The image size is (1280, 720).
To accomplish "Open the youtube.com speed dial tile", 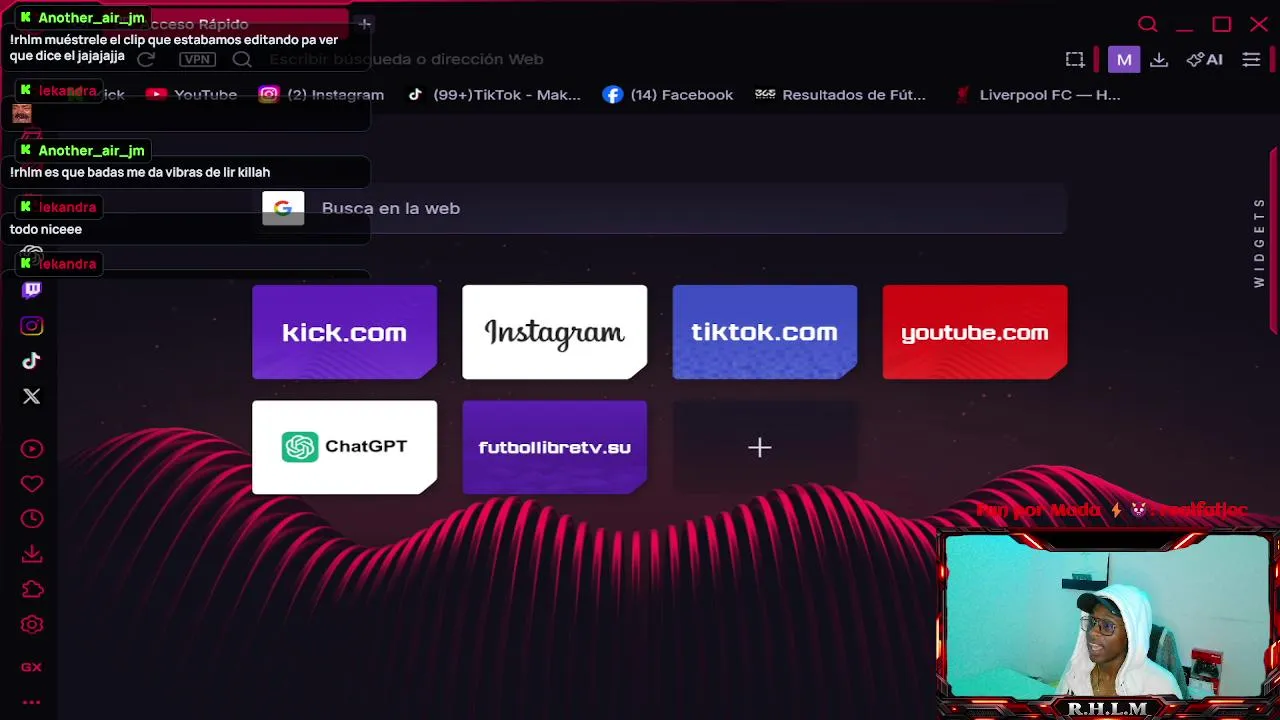I will pos(974,332).
